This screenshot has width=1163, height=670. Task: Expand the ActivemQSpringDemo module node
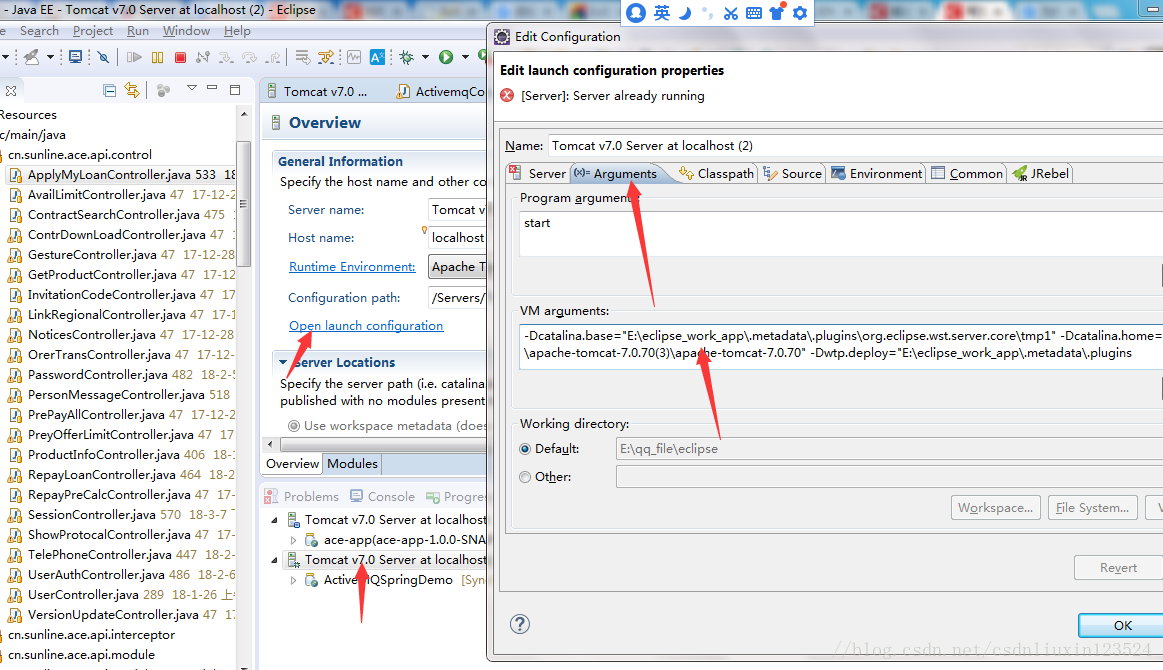[294, 580]
